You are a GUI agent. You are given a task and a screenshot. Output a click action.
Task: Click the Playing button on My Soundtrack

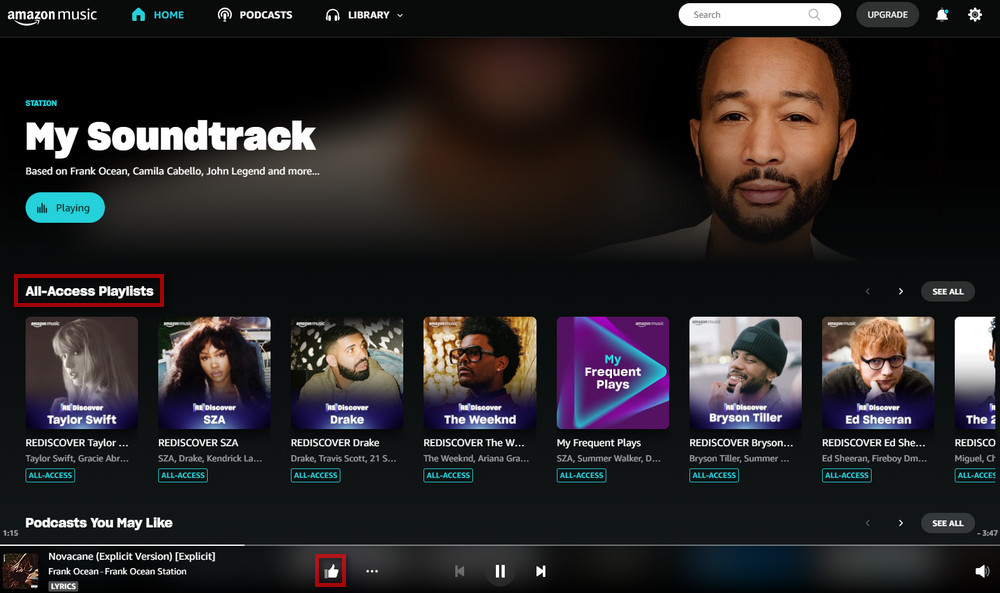click(65, 208)
